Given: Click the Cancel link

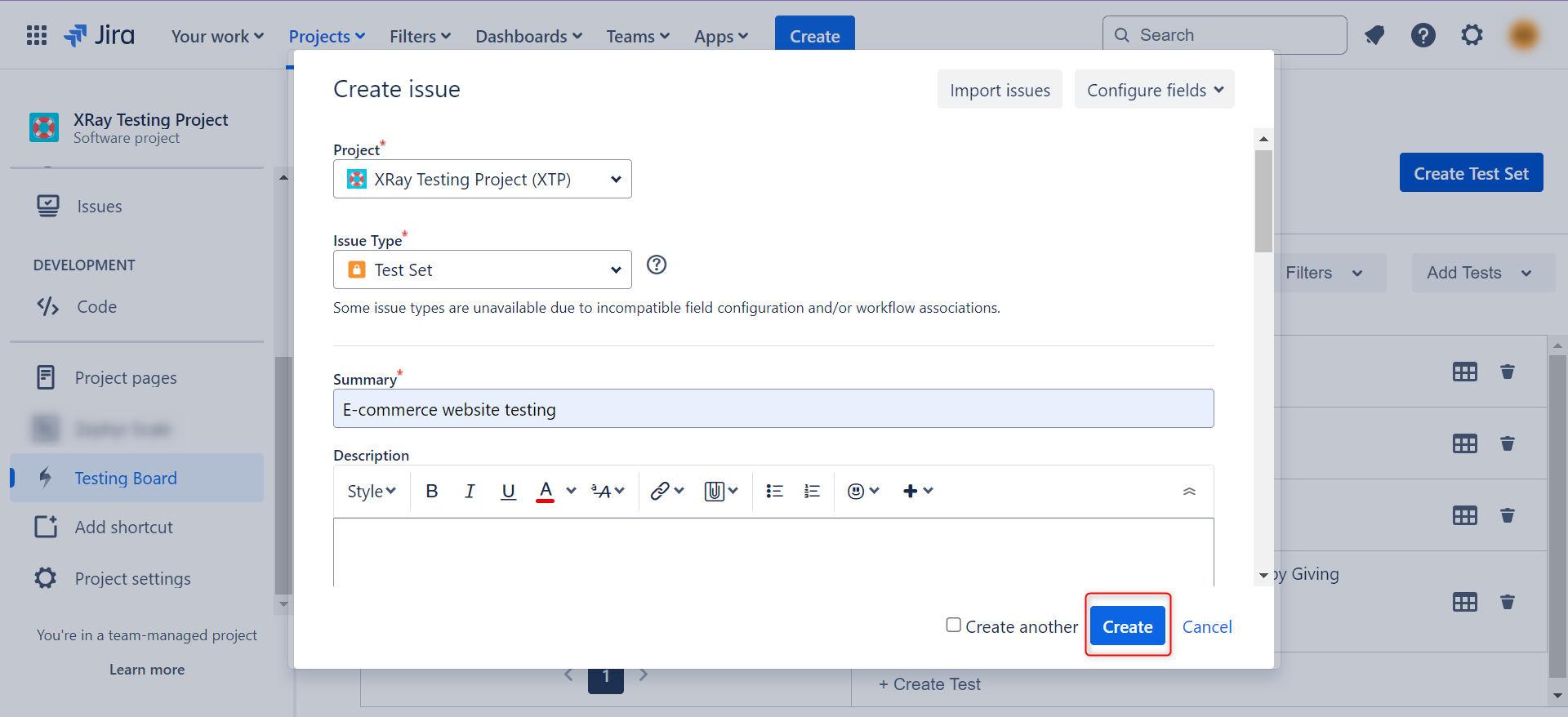Looking at the screenshot, I should click(1206, 627).
